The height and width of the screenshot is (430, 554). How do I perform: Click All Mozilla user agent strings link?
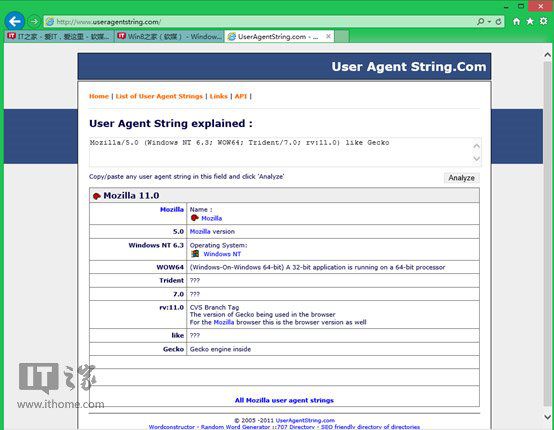click(x=284, y=400)
